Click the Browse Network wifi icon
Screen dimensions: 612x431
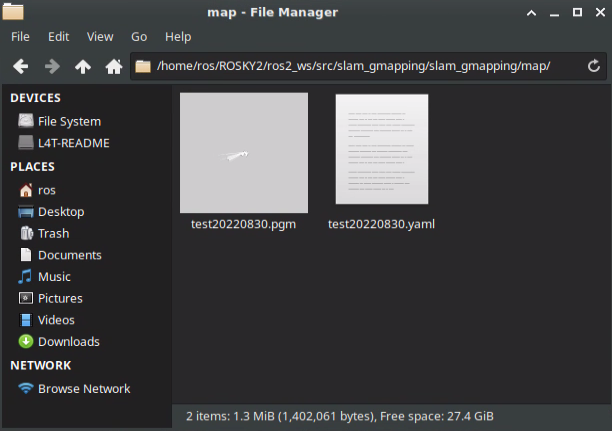click(26, 388)
